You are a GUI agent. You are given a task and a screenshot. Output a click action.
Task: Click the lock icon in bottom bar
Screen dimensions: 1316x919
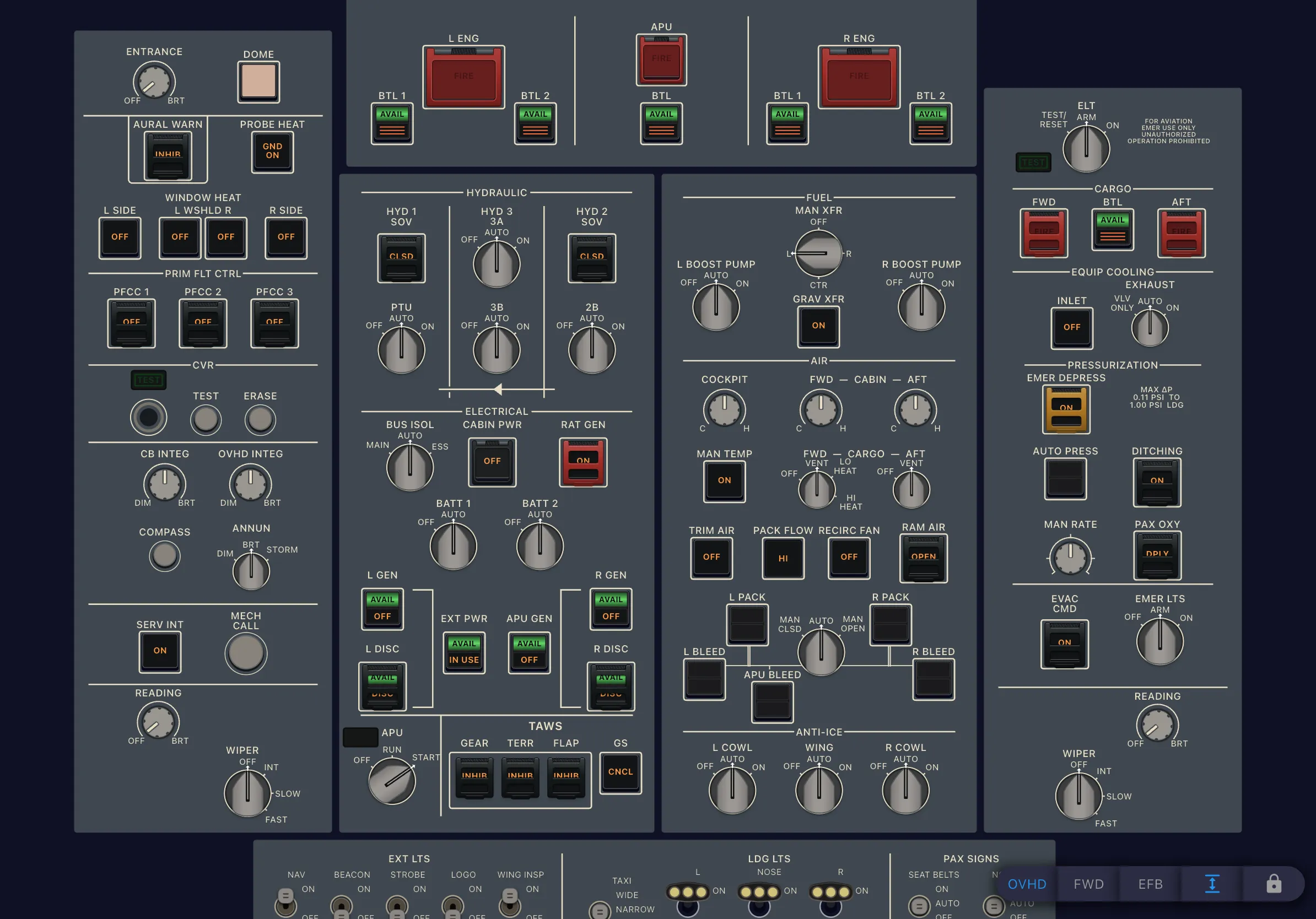click(x=1274, y=884)
